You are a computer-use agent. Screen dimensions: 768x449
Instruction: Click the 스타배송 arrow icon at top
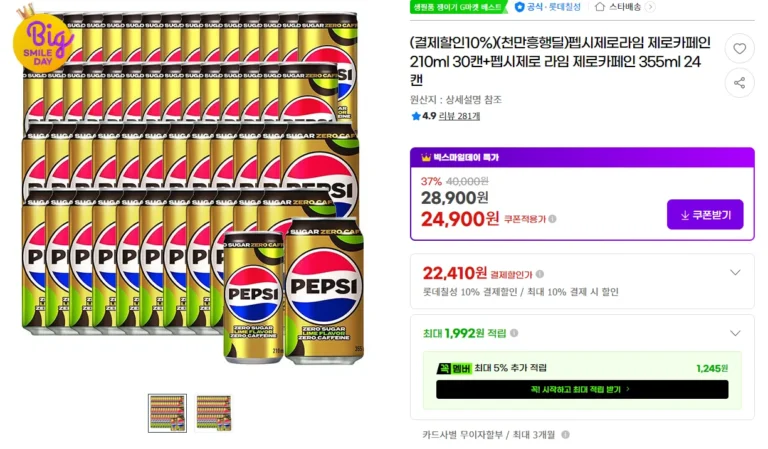pyautogui.click(x=650, y=7)
